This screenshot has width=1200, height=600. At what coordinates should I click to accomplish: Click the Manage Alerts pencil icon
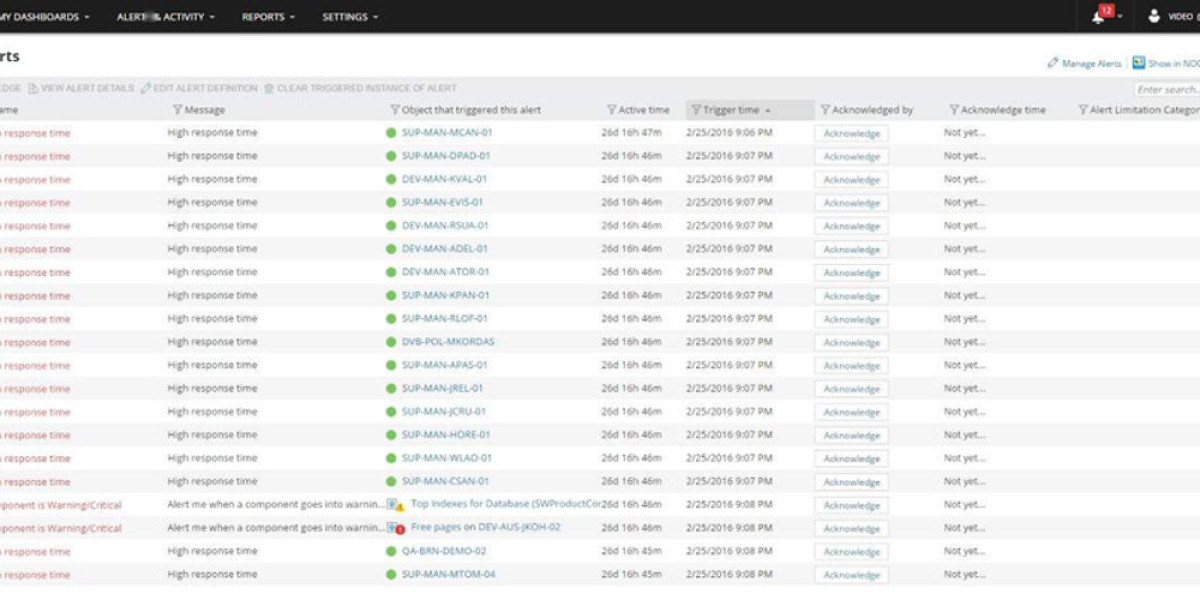click(1052, 62)
